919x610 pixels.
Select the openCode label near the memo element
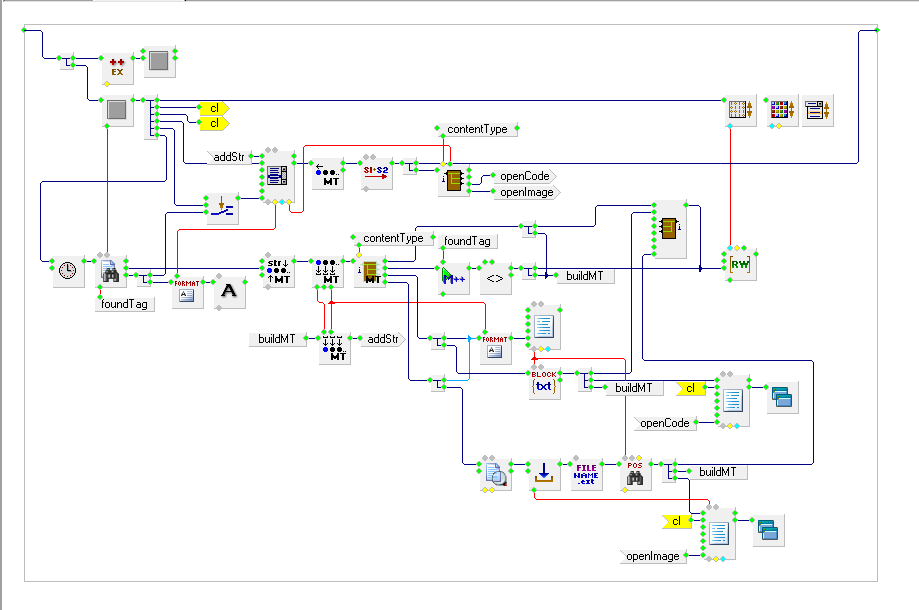click(x=665, y=423)
